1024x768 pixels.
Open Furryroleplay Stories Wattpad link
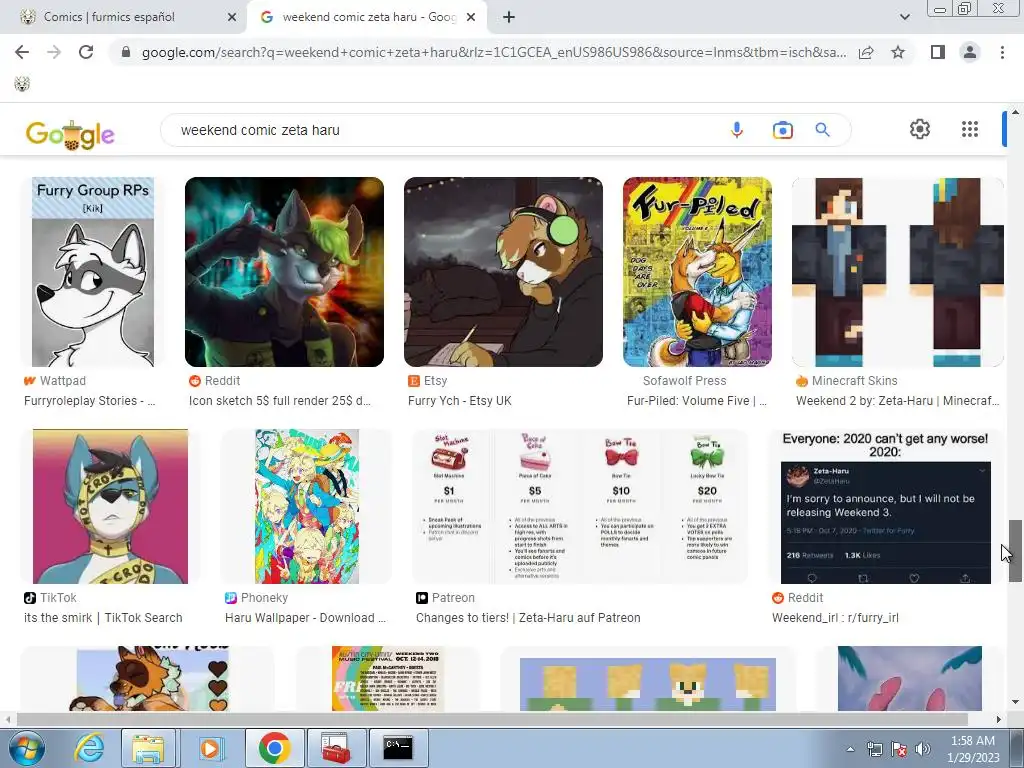[x=89, y=401]
